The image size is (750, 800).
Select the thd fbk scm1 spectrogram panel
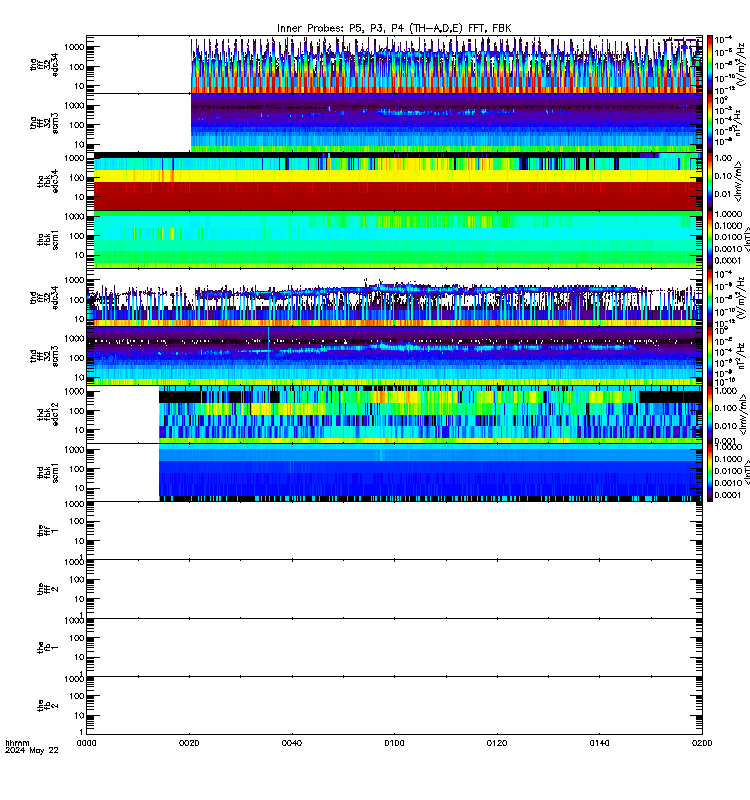click(x=394, y=472)
